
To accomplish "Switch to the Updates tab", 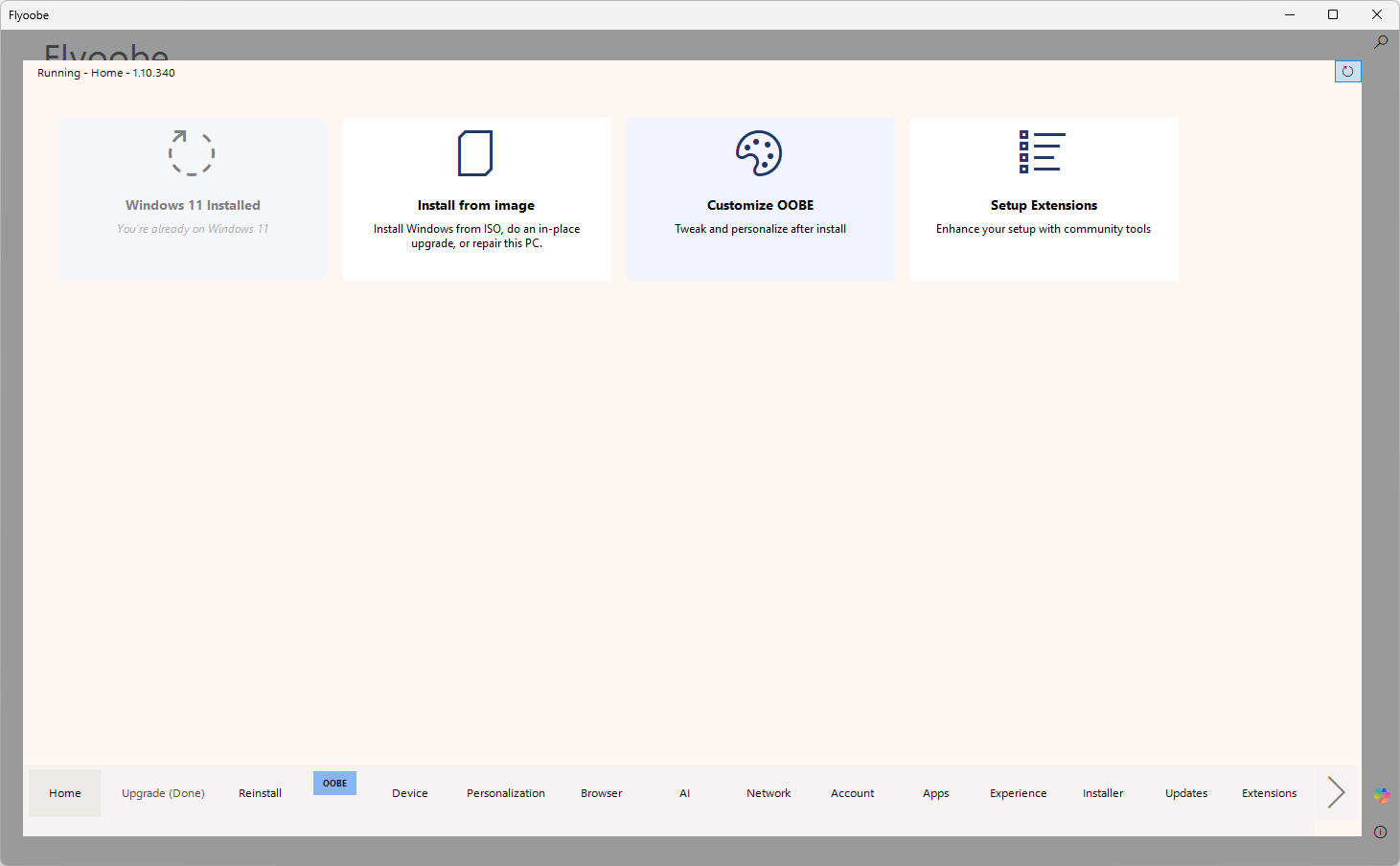I will [x=1186, y=793].
